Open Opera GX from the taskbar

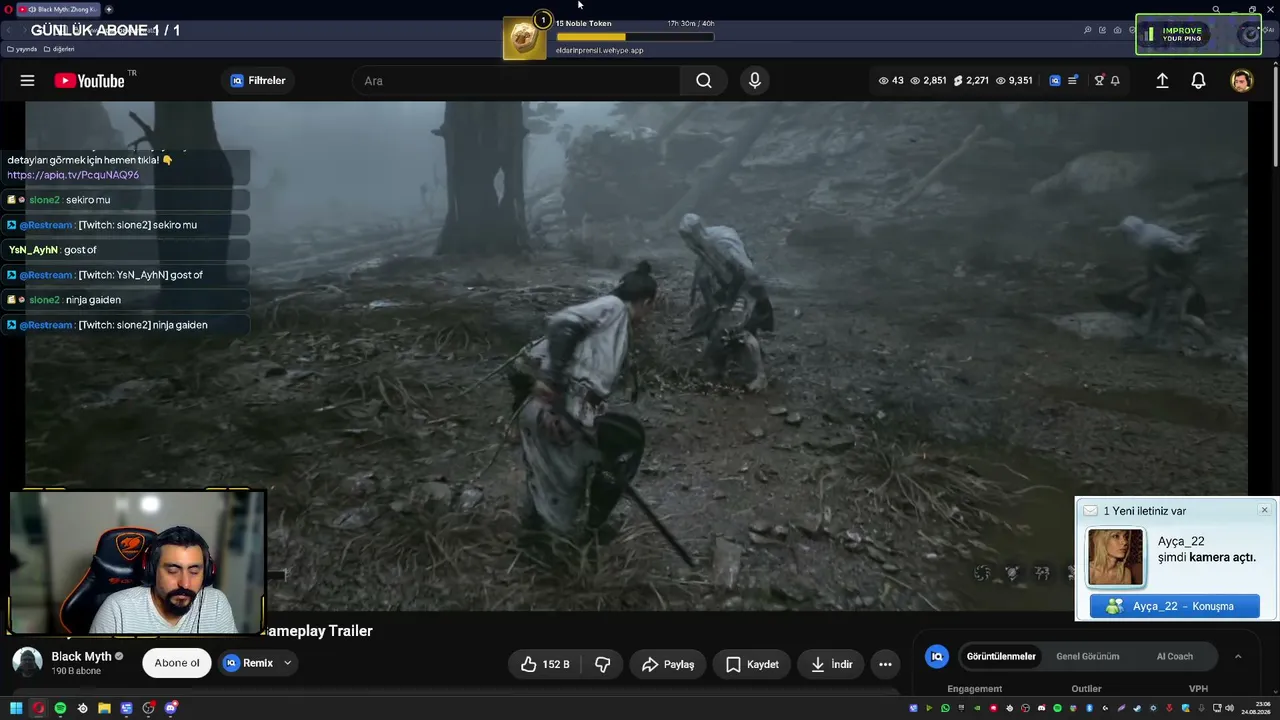(38, 708)
